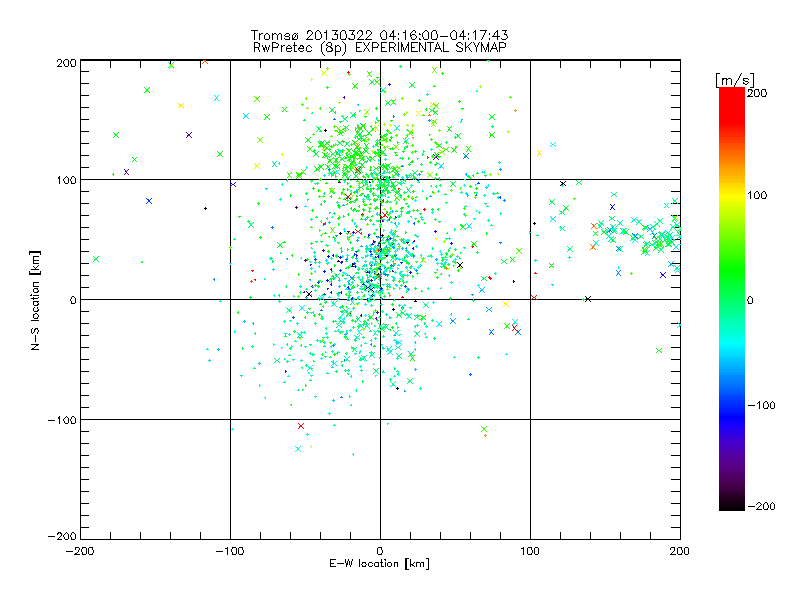Click the red region of the velocity colorbar
The height and width of the screenshot is (600, 800).
tap(732, 105)
